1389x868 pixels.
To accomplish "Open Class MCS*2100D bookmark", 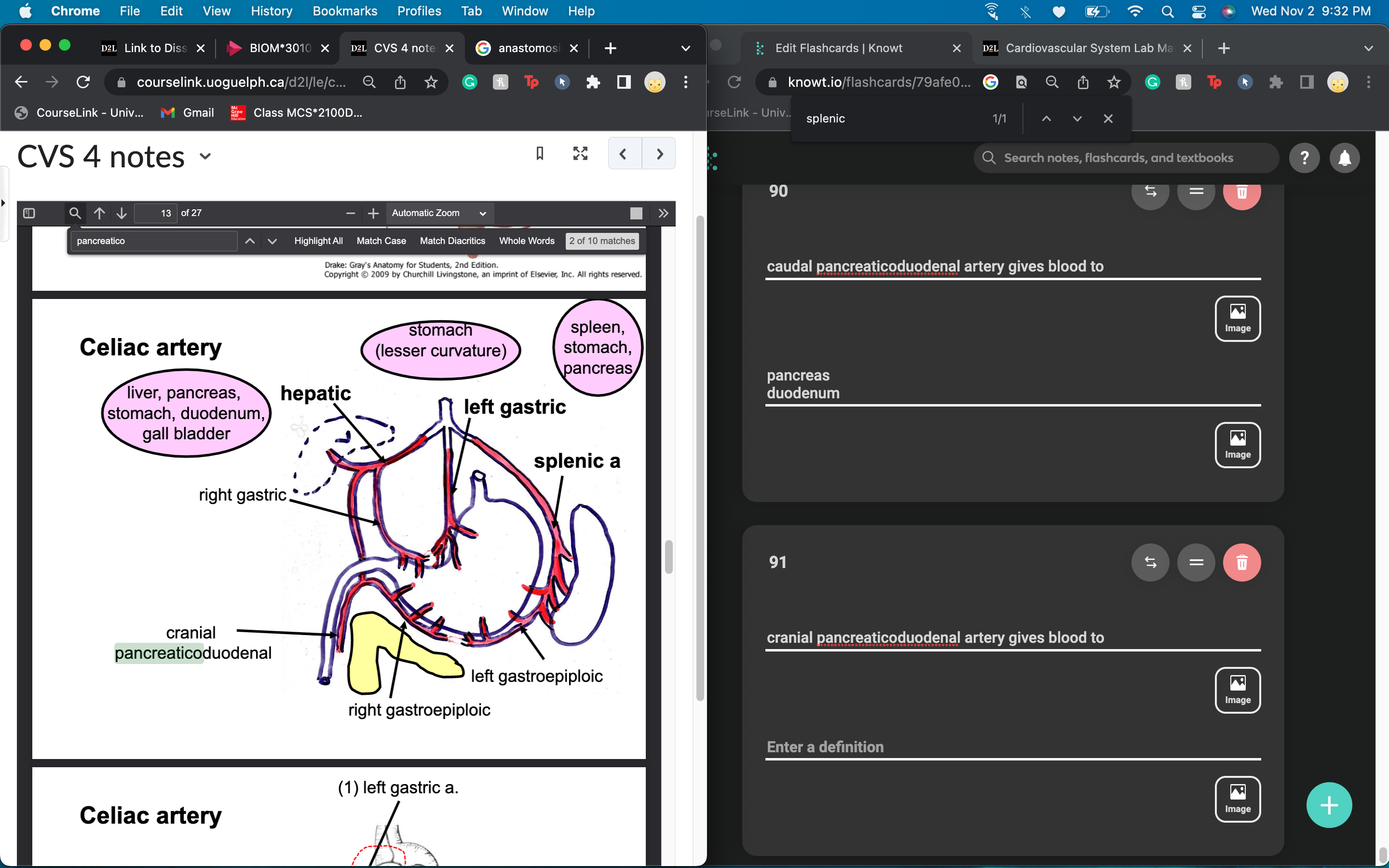I will (x=296, y=112).
